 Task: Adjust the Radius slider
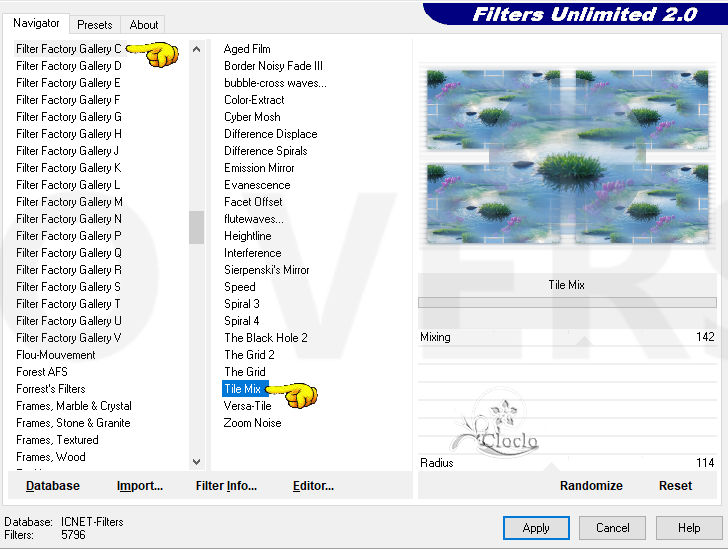567,464
